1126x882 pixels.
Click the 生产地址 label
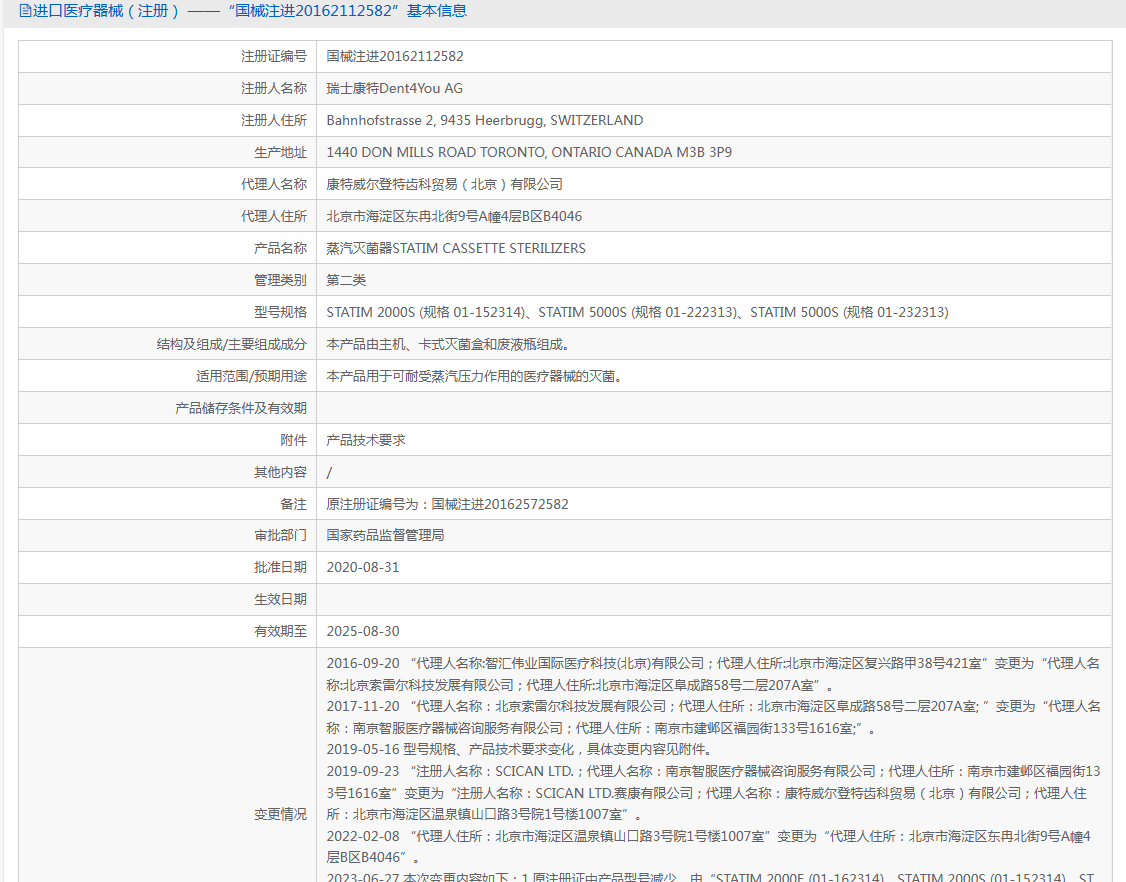[280, 152]
